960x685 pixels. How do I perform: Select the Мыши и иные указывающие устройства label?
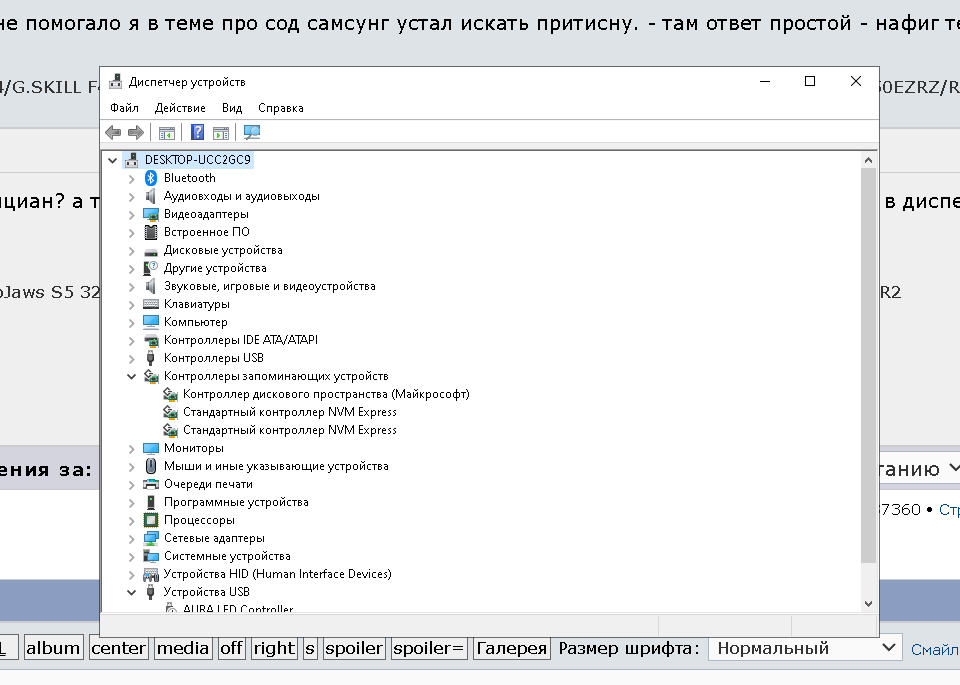coord(276,466)
